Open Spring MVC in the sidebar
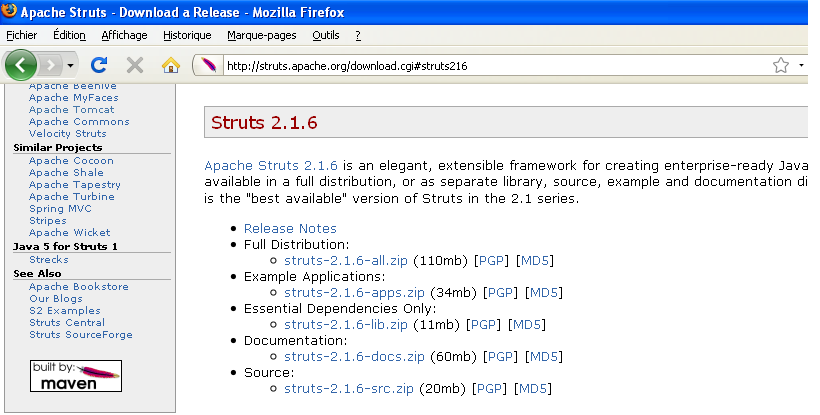 tap(60, 209)
